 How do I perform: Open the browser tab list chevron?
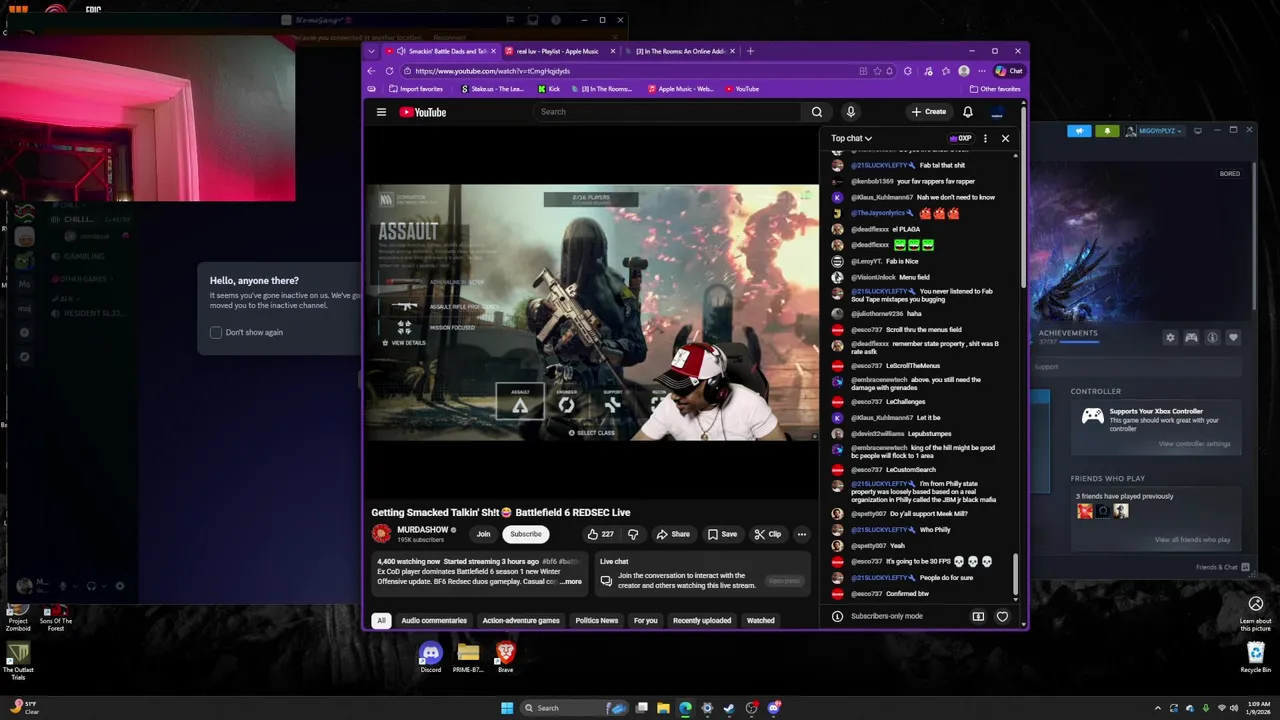[x=371, y=51]
